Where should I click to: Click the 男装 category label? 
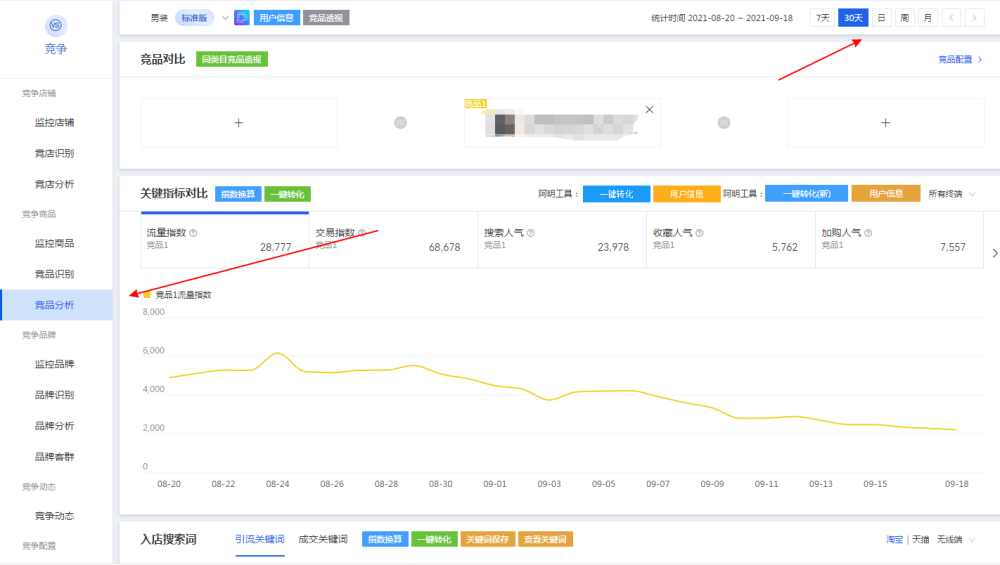point(159,18)
